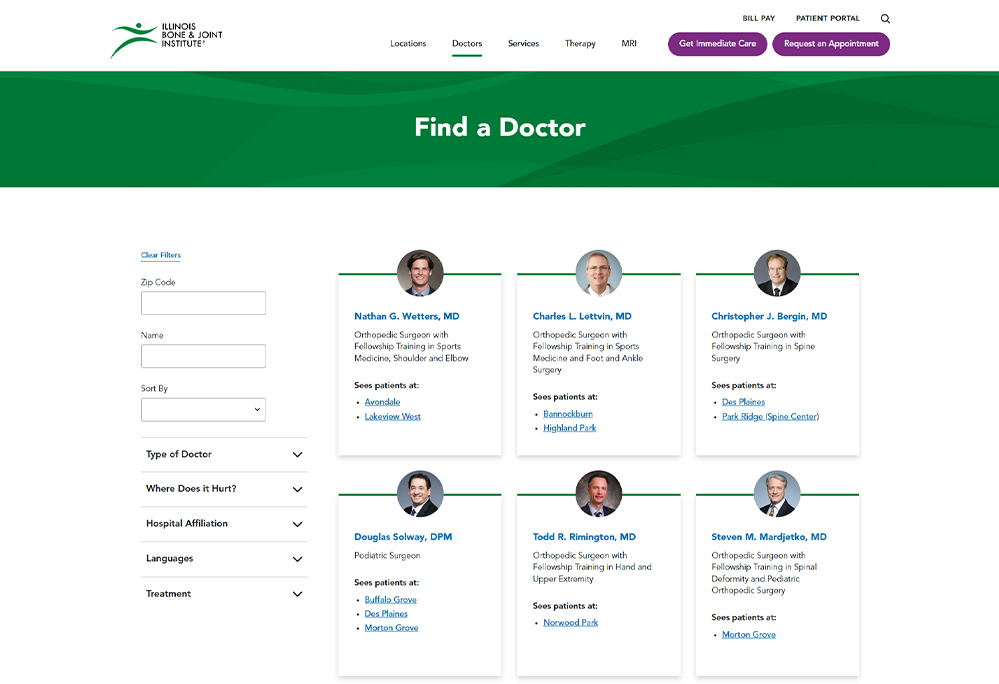Open Nathan G. Wetters profile photo
Screen dimensions: 999x684
[420, 273]
